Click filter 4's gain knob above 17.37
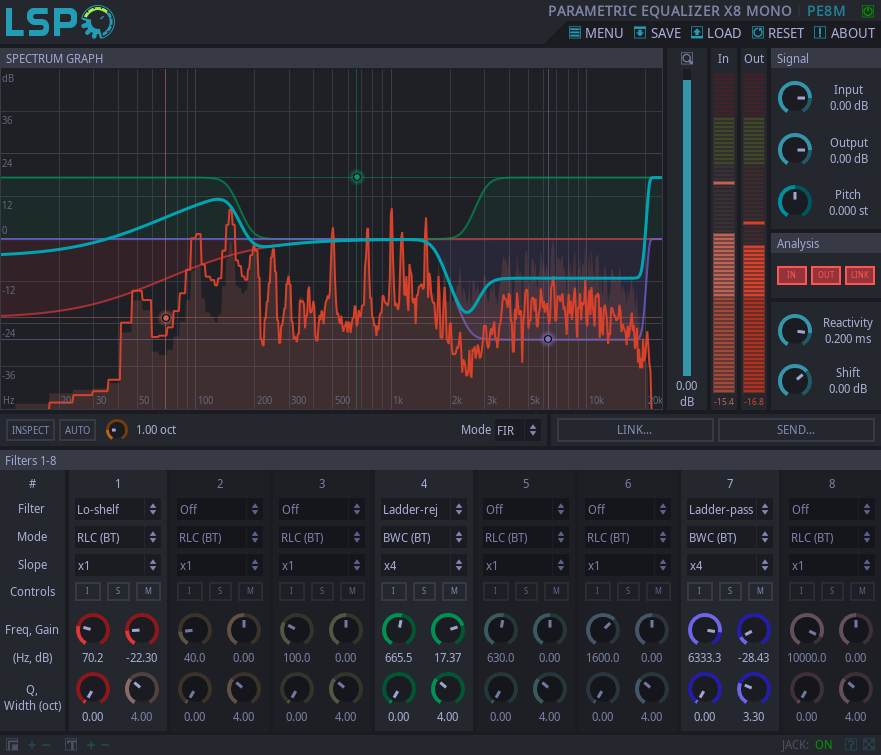Screen dimensions: 881x755 pos(448,630)
